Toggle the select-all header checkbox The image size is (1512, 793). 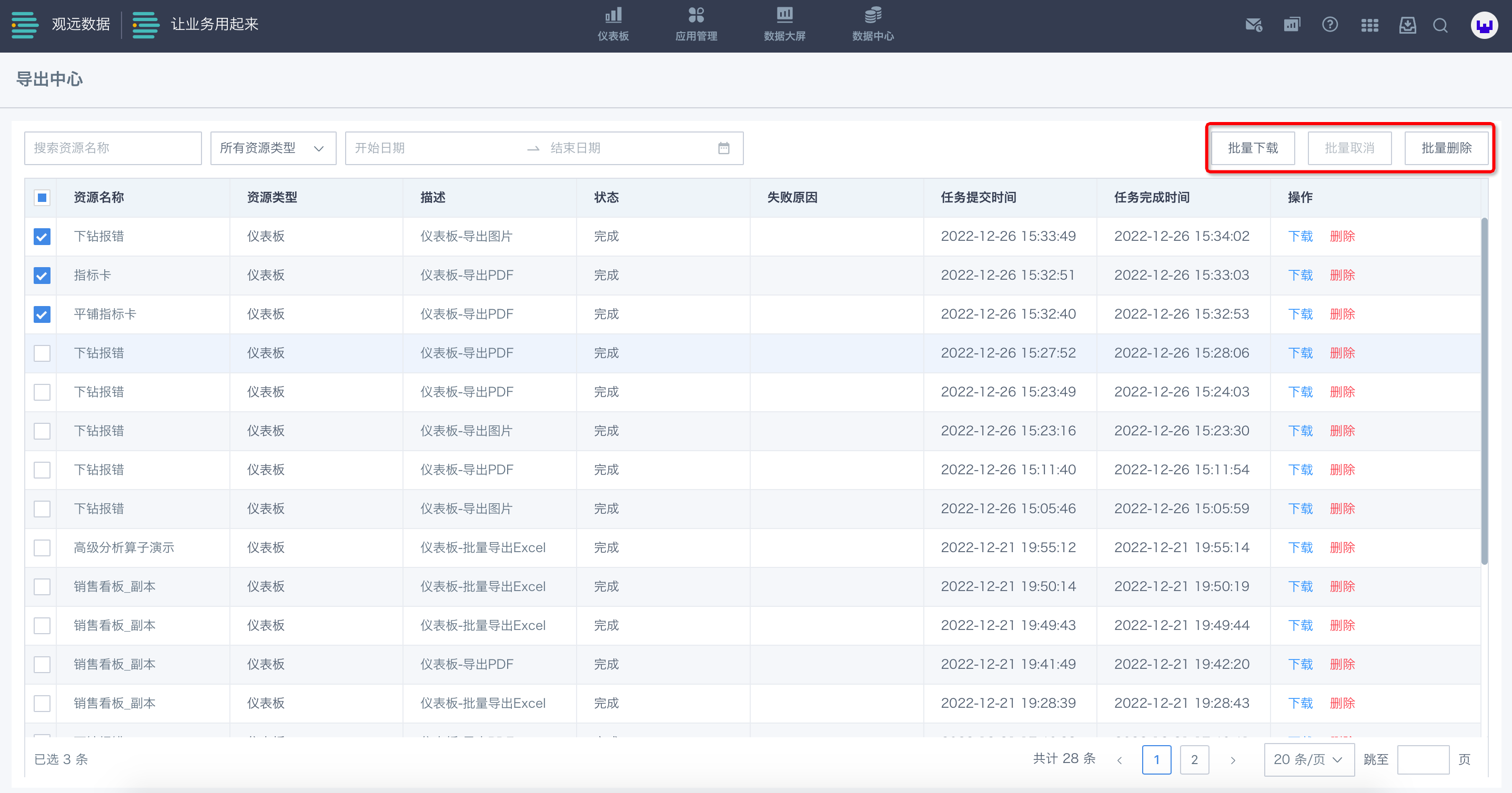(42, 198)
